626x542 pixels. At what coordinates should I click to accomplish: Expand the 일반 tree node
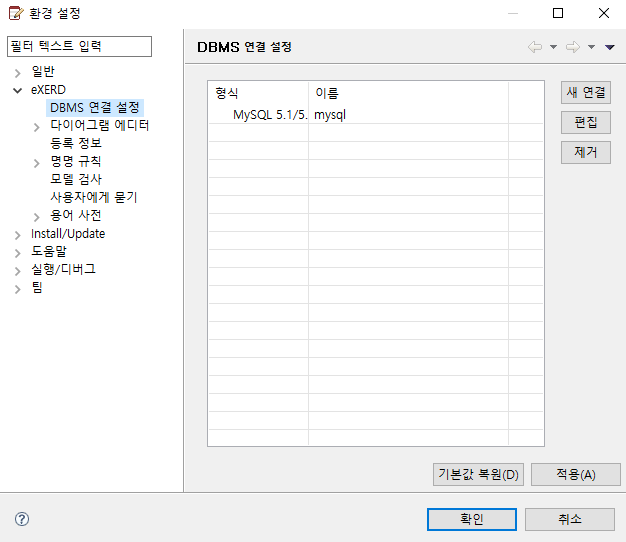18,73
